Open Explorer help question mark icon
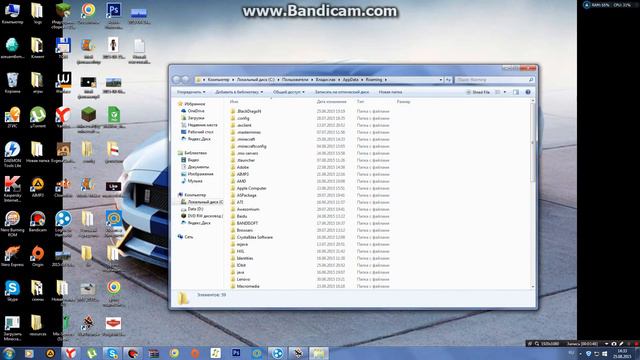The width and height of the screenshot is (640, 360). (528, 92)
